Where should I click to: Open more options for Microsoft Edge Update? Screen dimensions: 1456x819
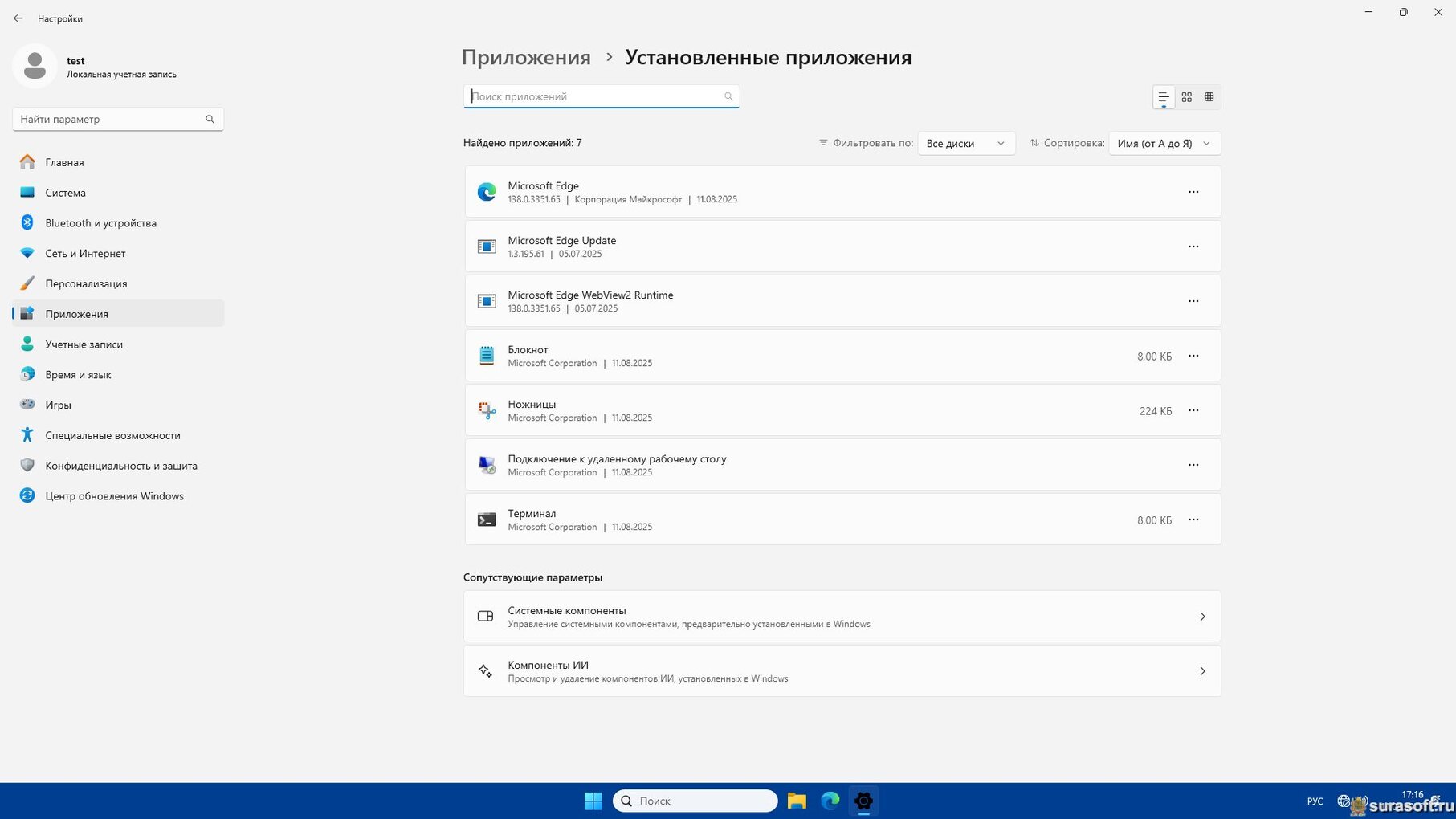tap(1193, 247)
